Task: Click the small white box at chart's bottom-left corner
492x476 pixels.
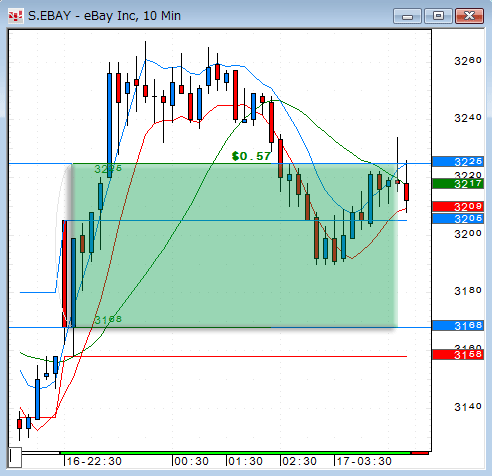Action: coord(15,458)
